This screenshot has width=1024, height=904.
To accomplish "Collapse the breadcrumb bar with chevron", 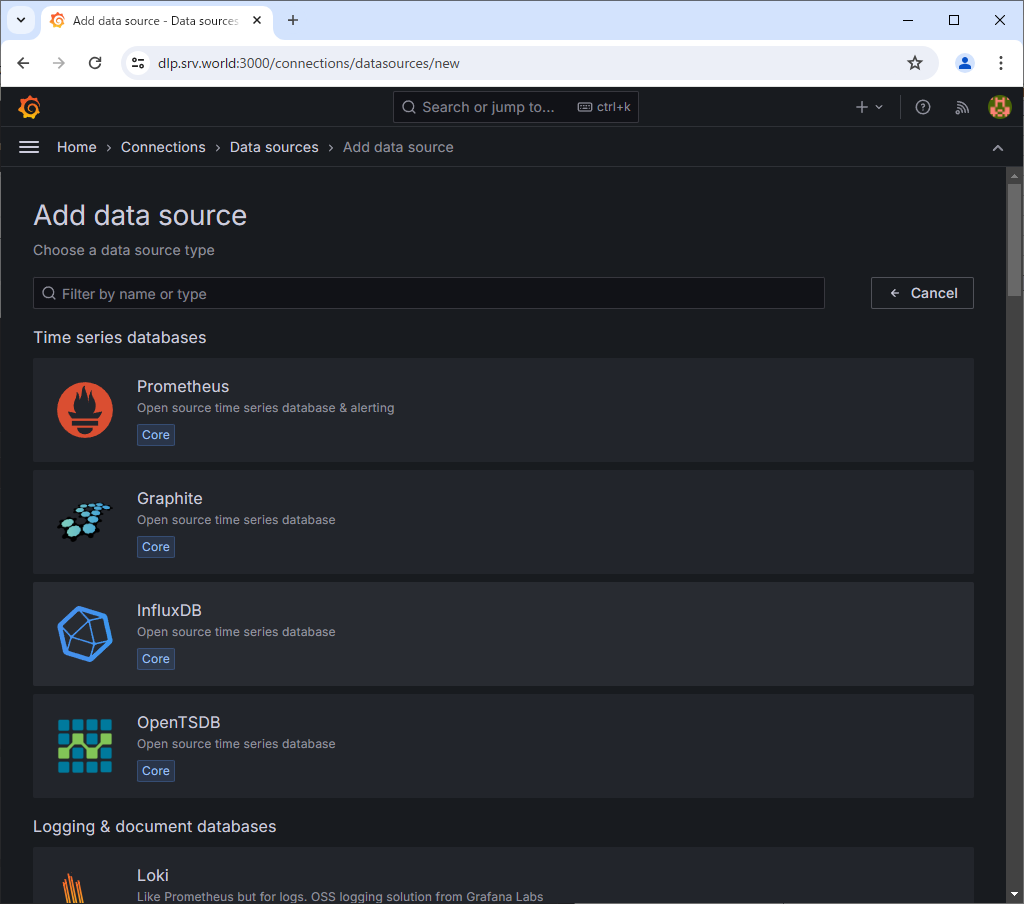I will 997,148.
